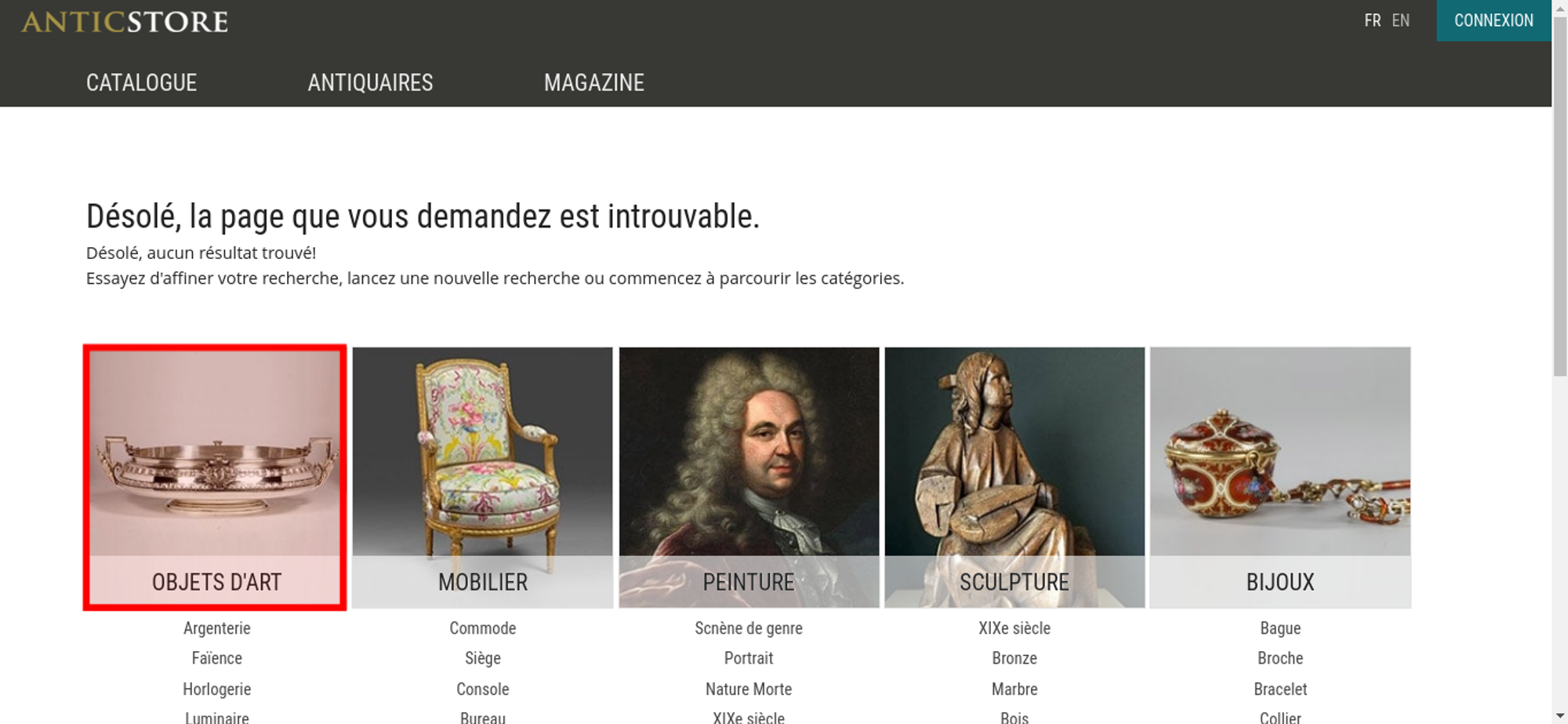Open the Magazine menu
This screenshot has height=724, width=1568.
coord(594,82)
